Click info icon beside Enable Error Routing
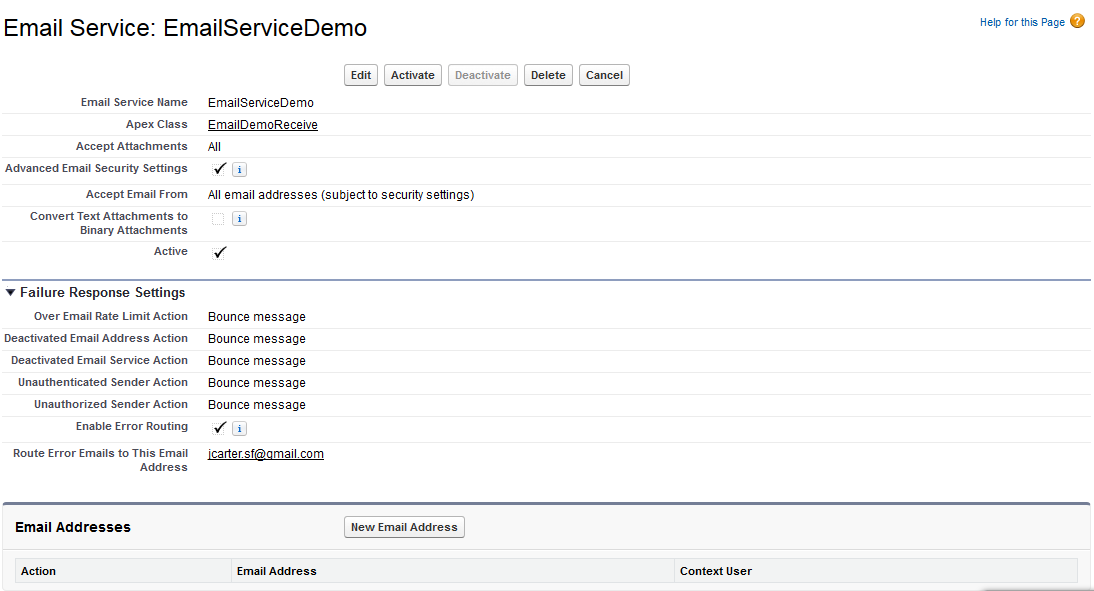Screen dimensions: 1094x591 pyautogui.click(x=240, y=429)
